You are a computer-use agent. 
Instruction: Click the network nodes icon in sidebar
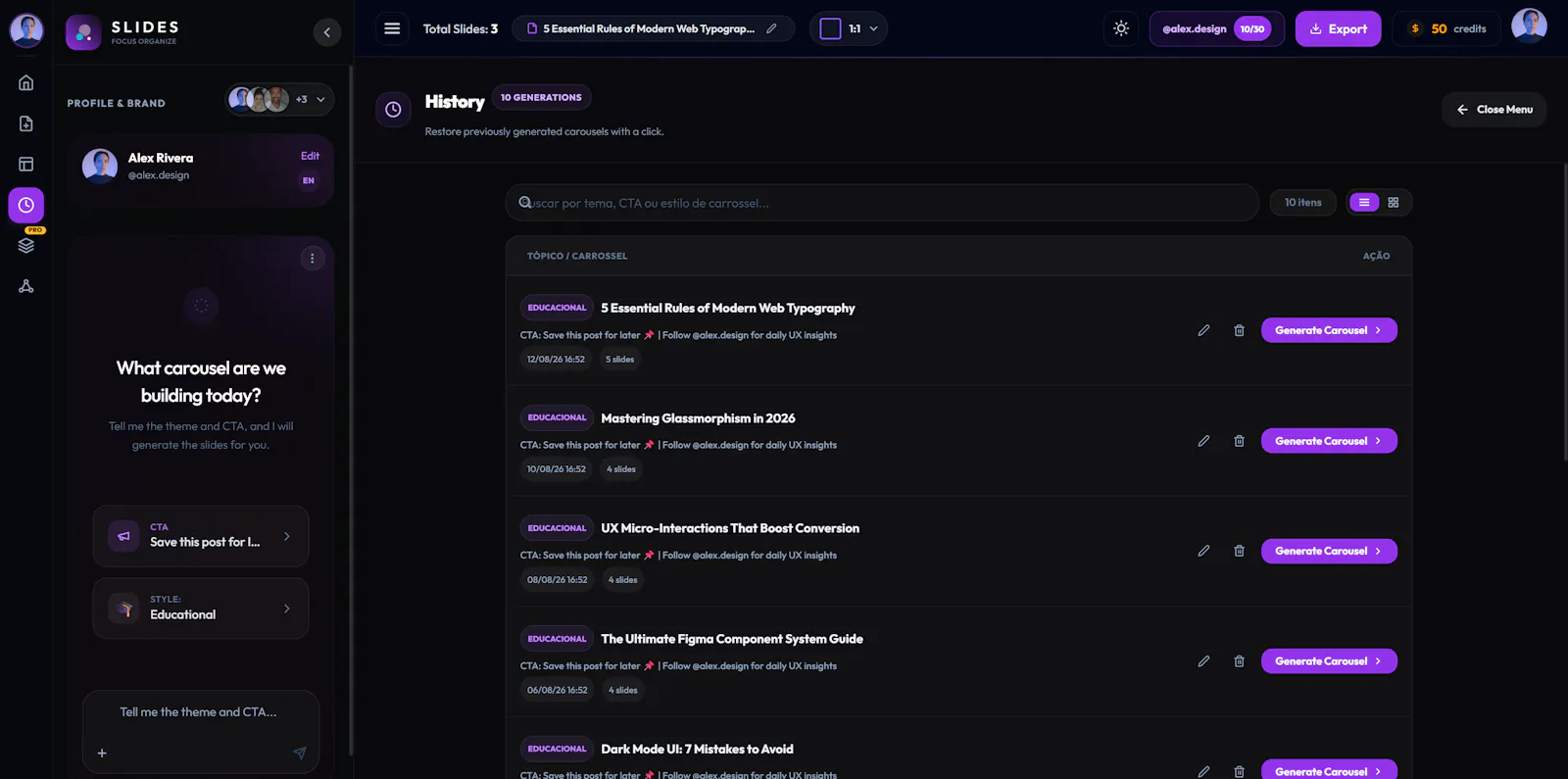[x=26, y=286]
